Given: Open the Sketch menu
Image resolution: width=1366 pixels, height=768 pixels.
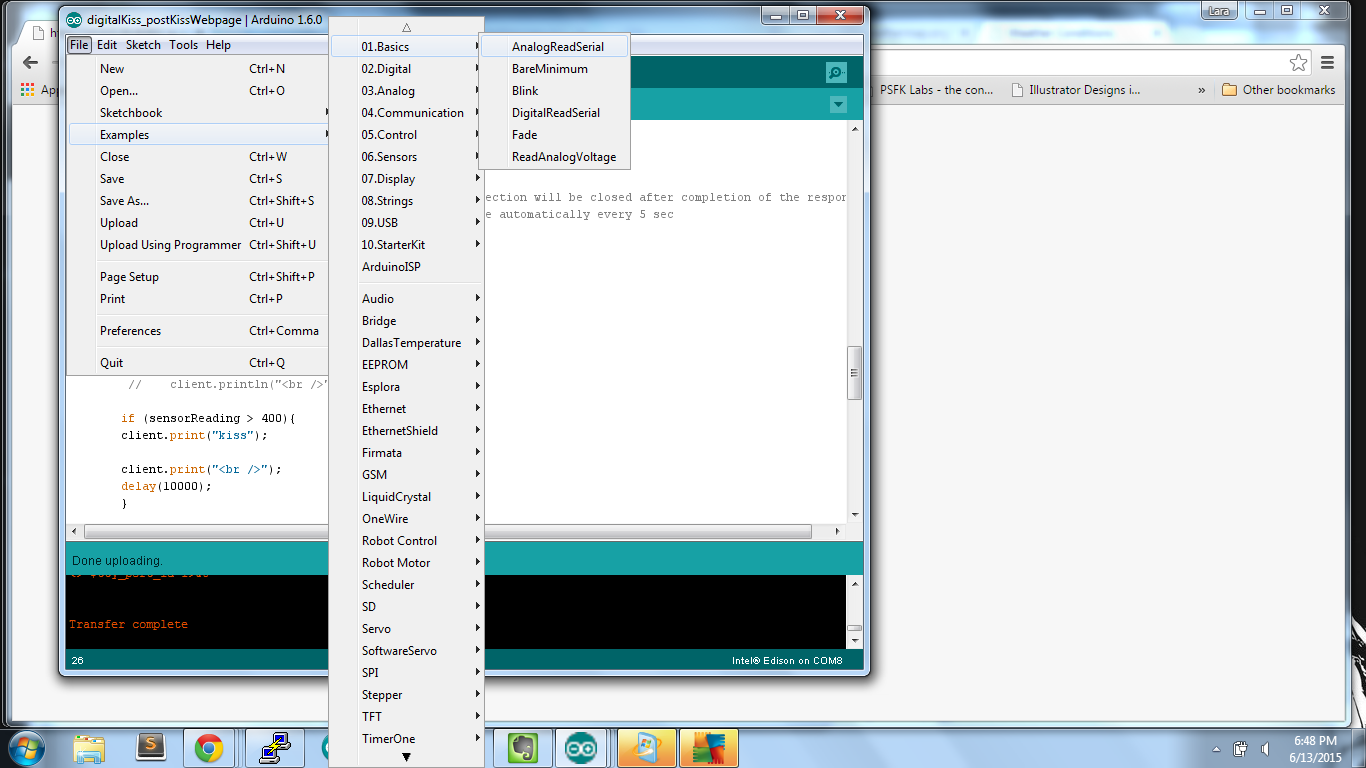Looking at the screenshot, I should click(x=143, y=45).
